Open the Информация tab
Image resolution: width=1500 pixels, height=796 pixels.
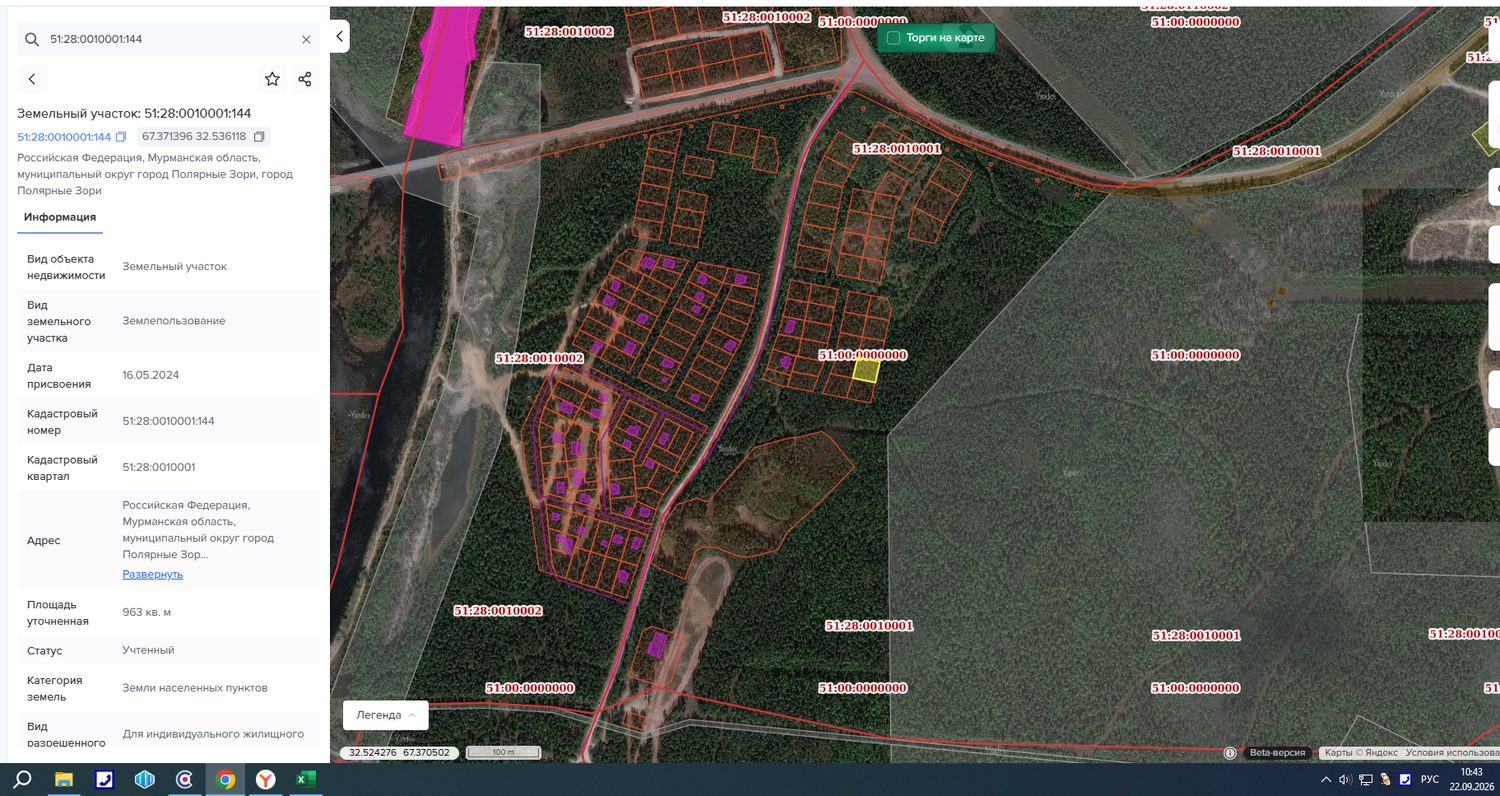pyautogui.click(x=60, y=217)
